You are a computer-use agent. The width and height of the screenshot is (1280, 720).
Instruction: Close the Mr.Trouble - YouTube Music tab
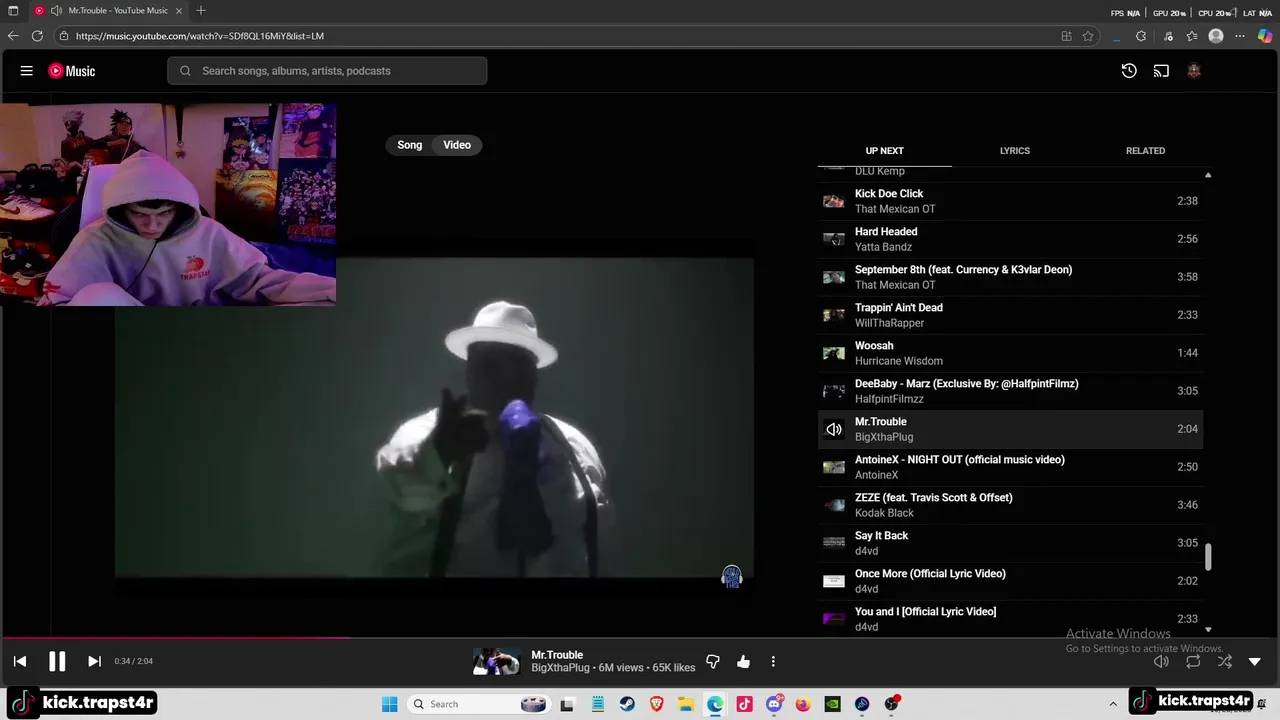(179, 11)
